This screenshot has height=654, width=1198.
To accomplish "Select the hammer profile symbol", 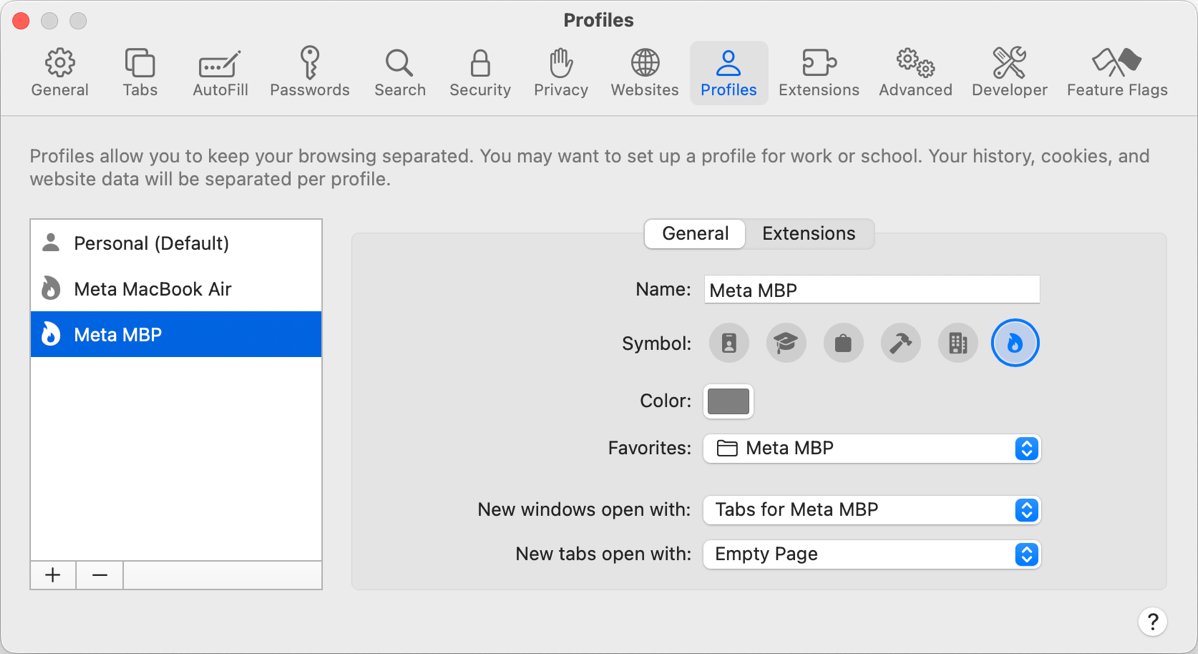I will tap(900, 343).
